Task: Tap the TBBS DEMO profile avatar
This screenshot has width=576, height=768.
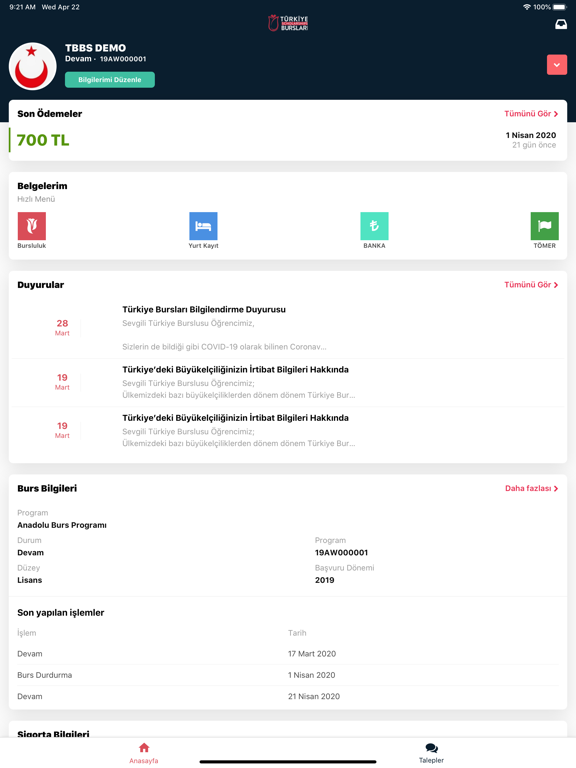Action: [x=32, y=66]
